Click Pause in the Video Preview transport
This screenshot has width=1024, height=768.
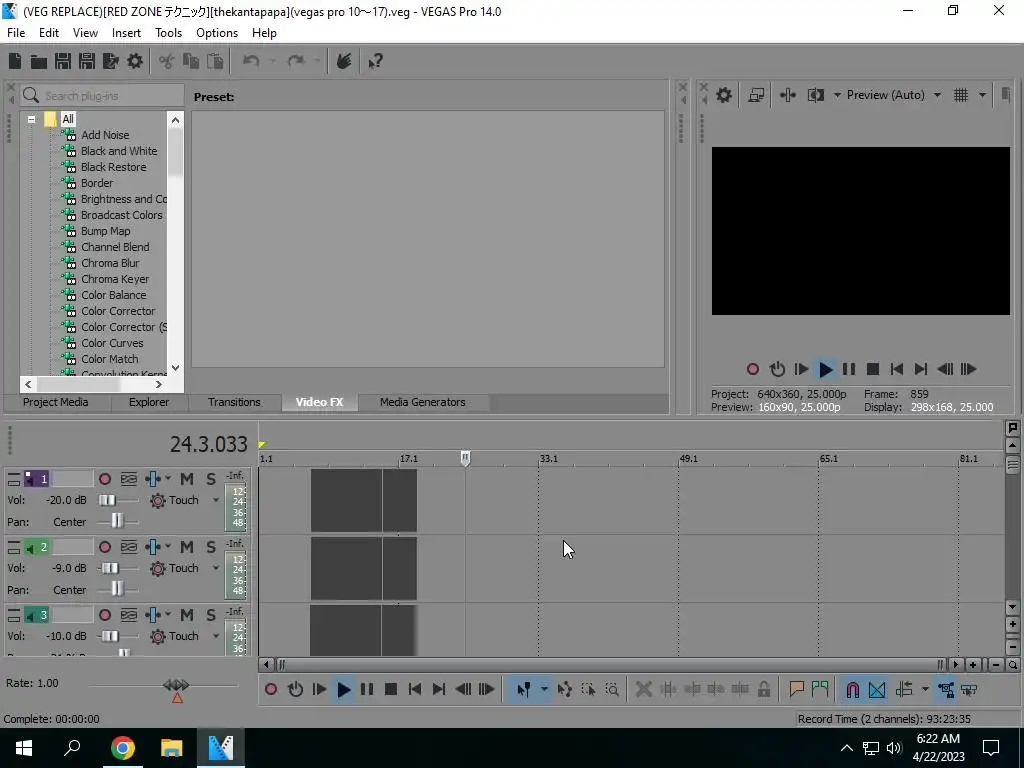pos(848,370)
